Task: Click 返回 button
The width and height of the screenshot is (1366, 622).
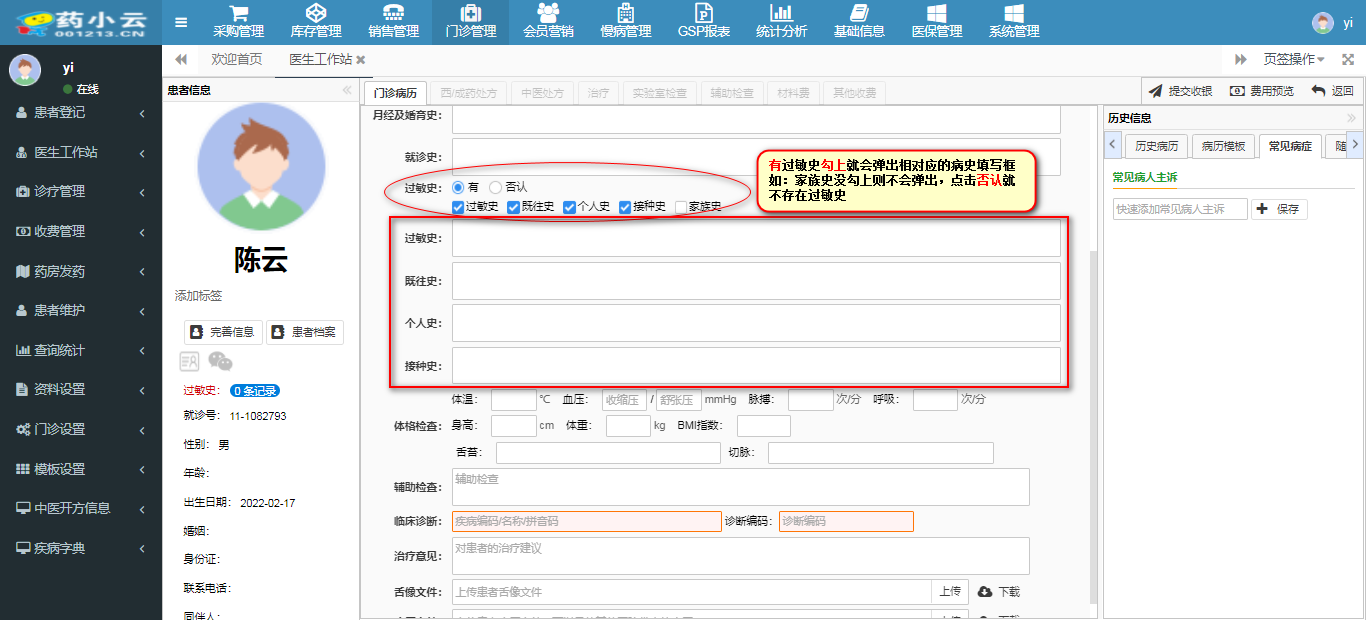Action: click(1332, 91)
